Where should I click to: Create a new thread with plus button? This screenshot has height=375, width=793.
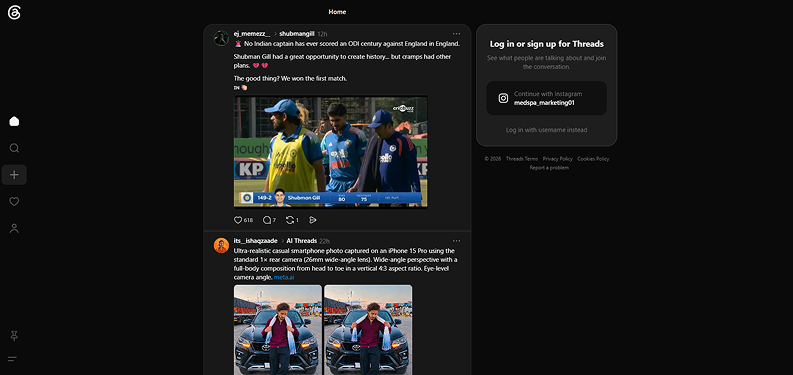14,175
